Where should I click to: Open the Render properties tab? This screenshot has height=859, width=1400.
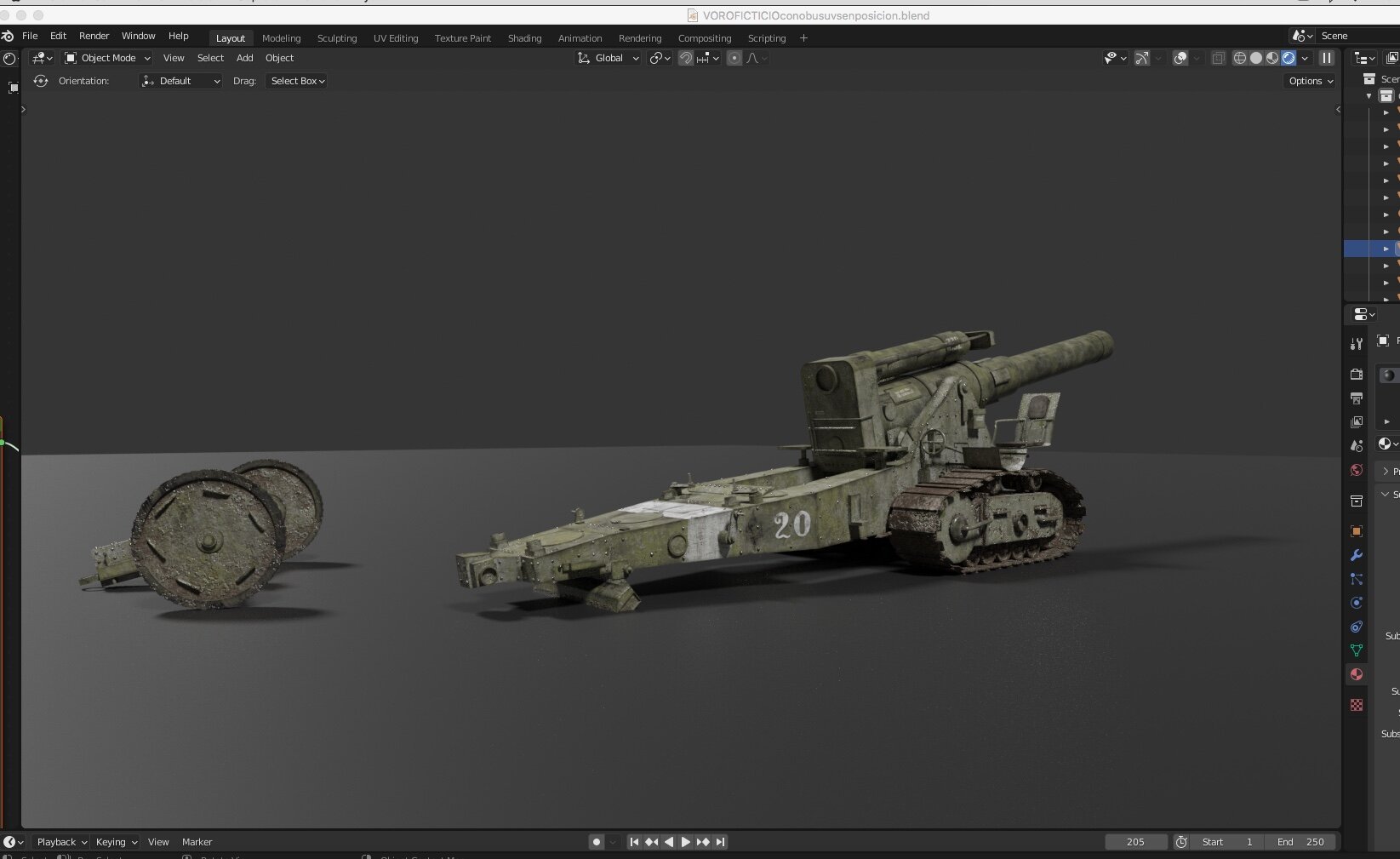pyautogui.click(x=1357, y=375)
